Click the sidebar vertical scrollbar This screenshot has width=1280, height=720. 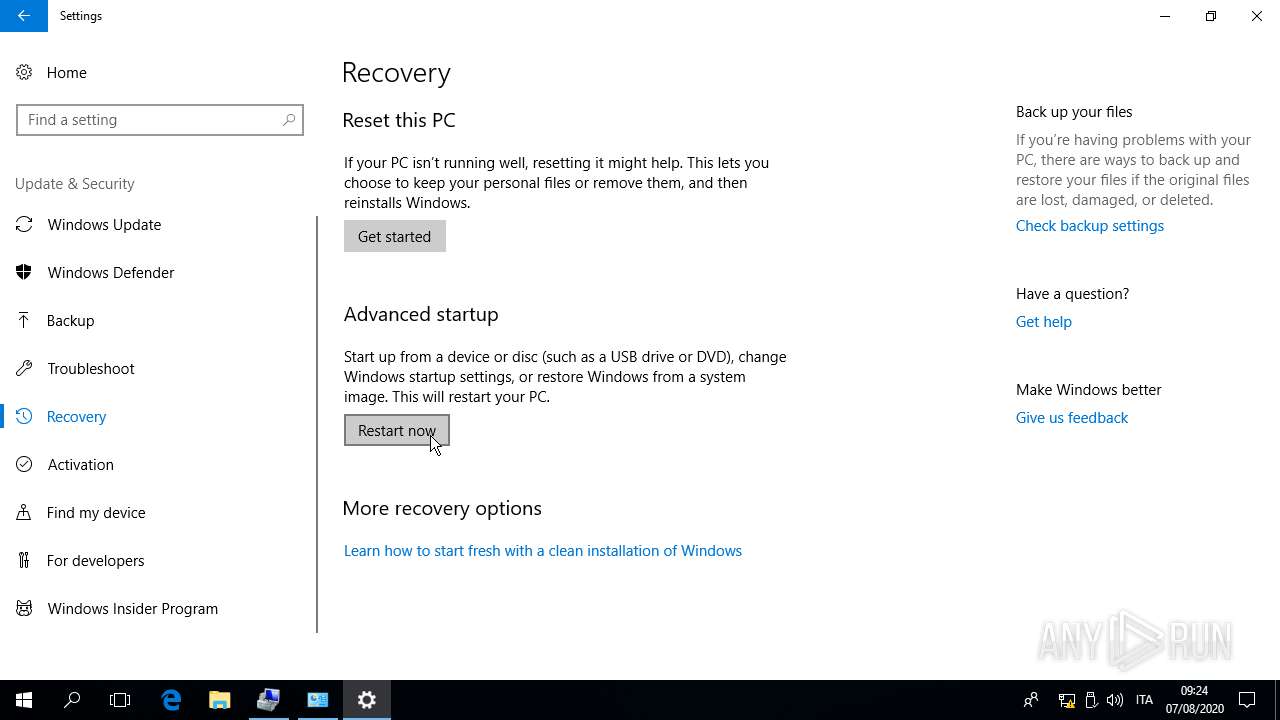coord(317,424)
